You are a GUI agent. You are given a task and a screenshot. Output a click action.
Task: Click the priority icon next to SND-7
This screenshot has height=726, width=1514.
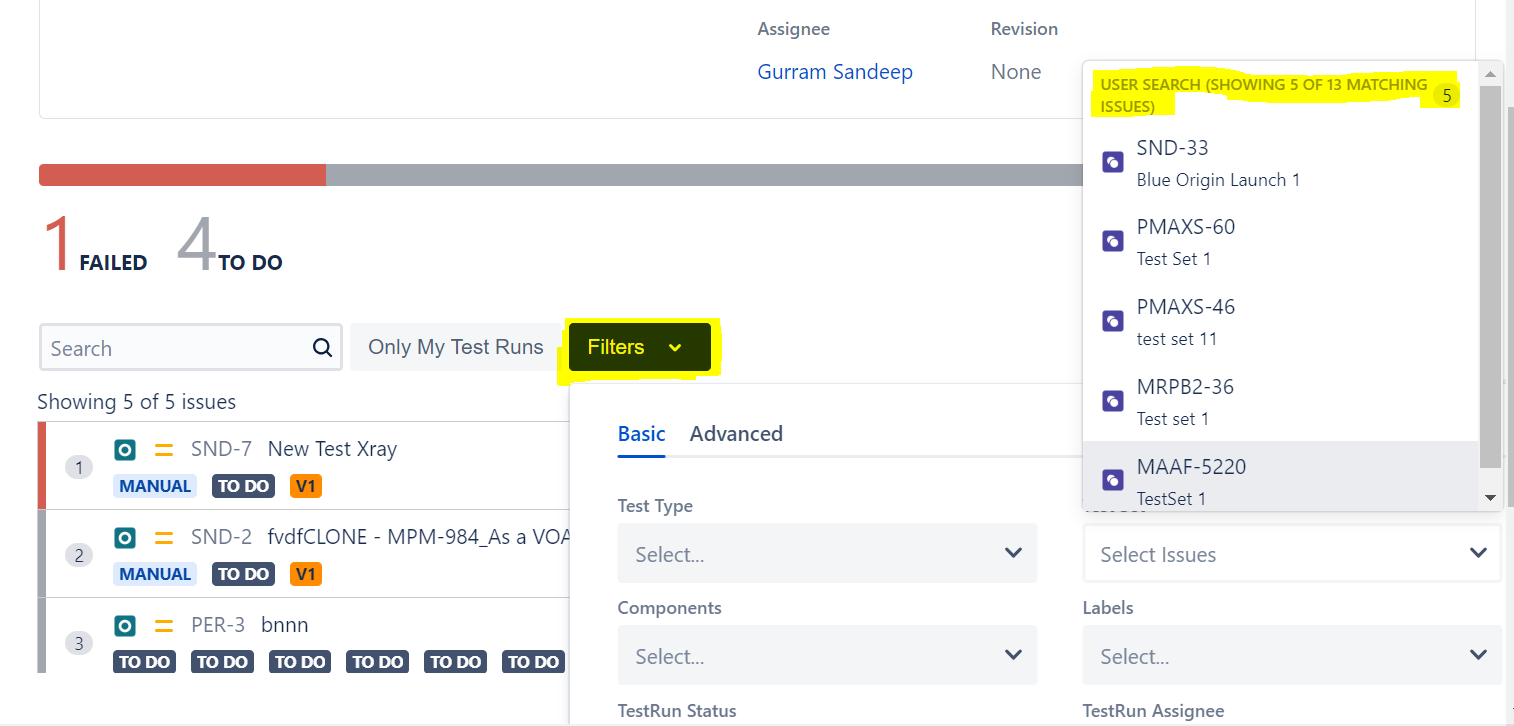pos(162,450)
